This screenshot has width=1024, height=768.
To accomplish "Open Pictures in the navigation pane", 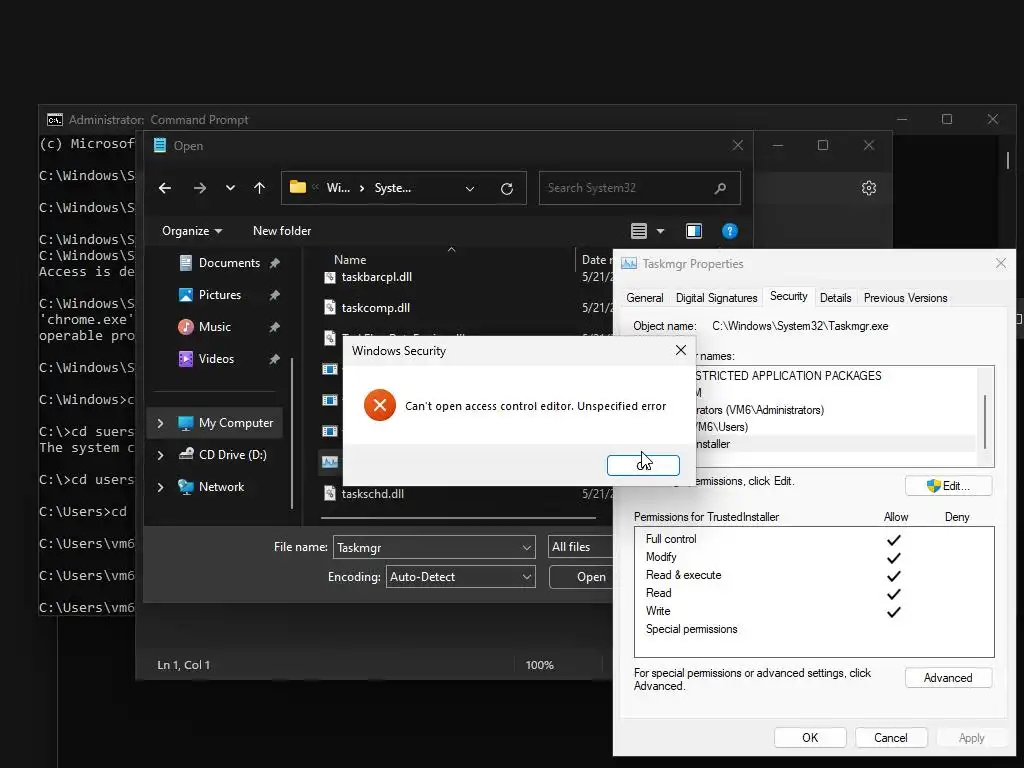I will tap(219, 295).
